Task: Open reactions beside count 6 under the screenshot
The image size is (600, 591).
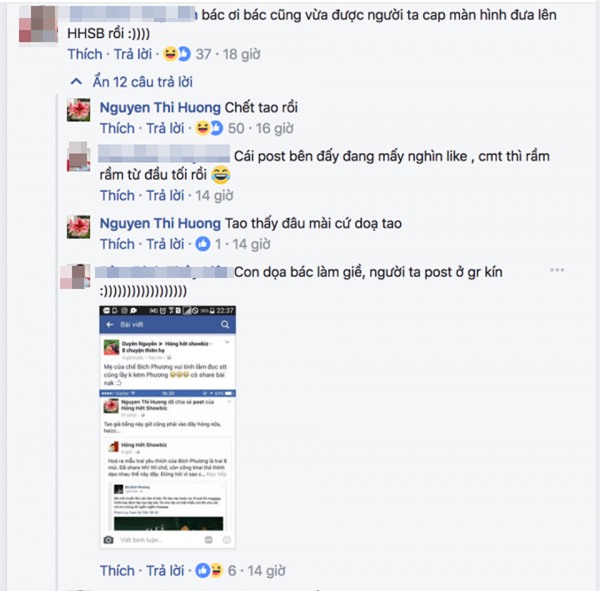Action: [x=209, y=570]
